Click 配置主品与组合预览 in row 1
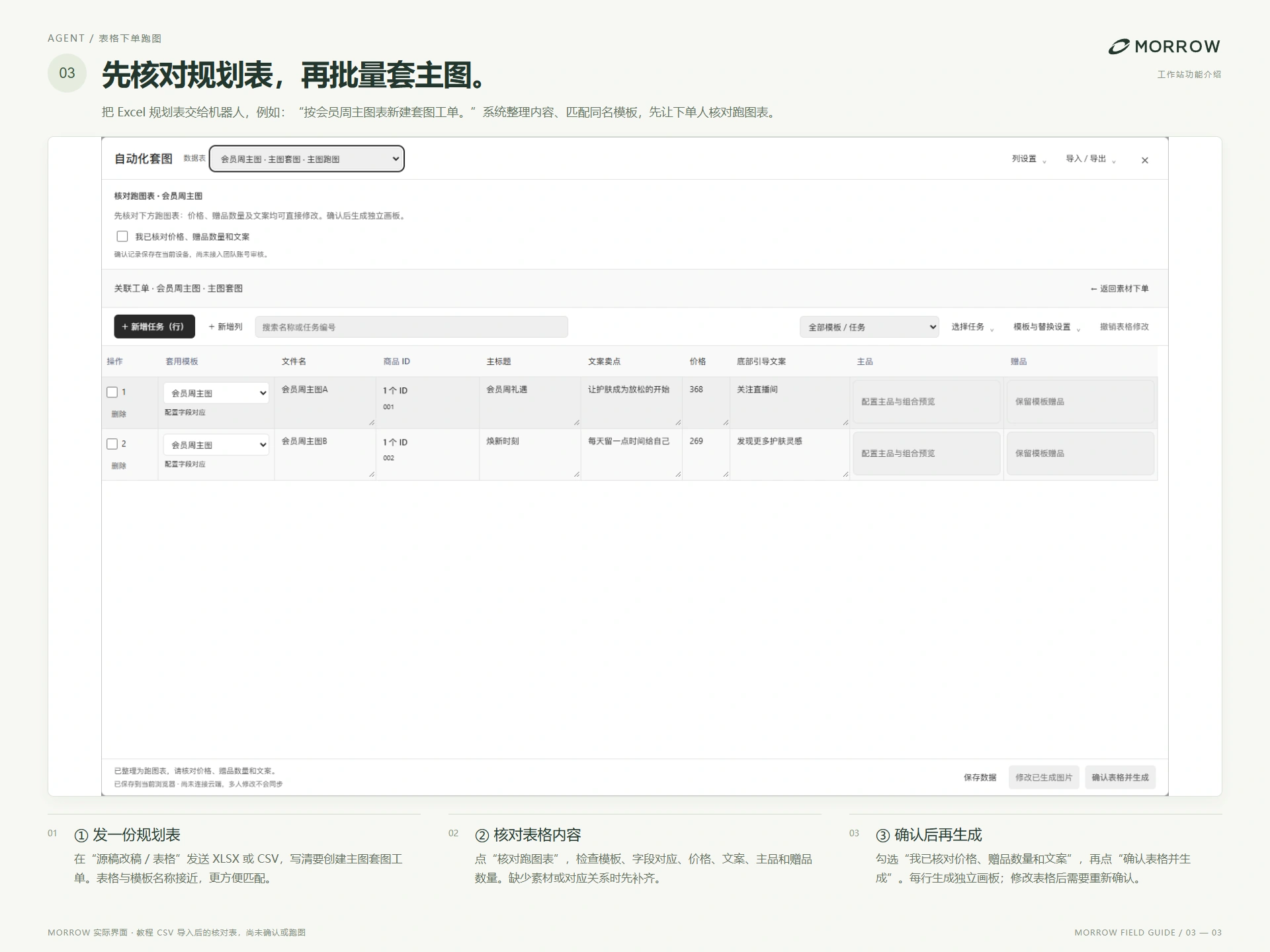This screenshot has height=952, width=1270. 926,401
